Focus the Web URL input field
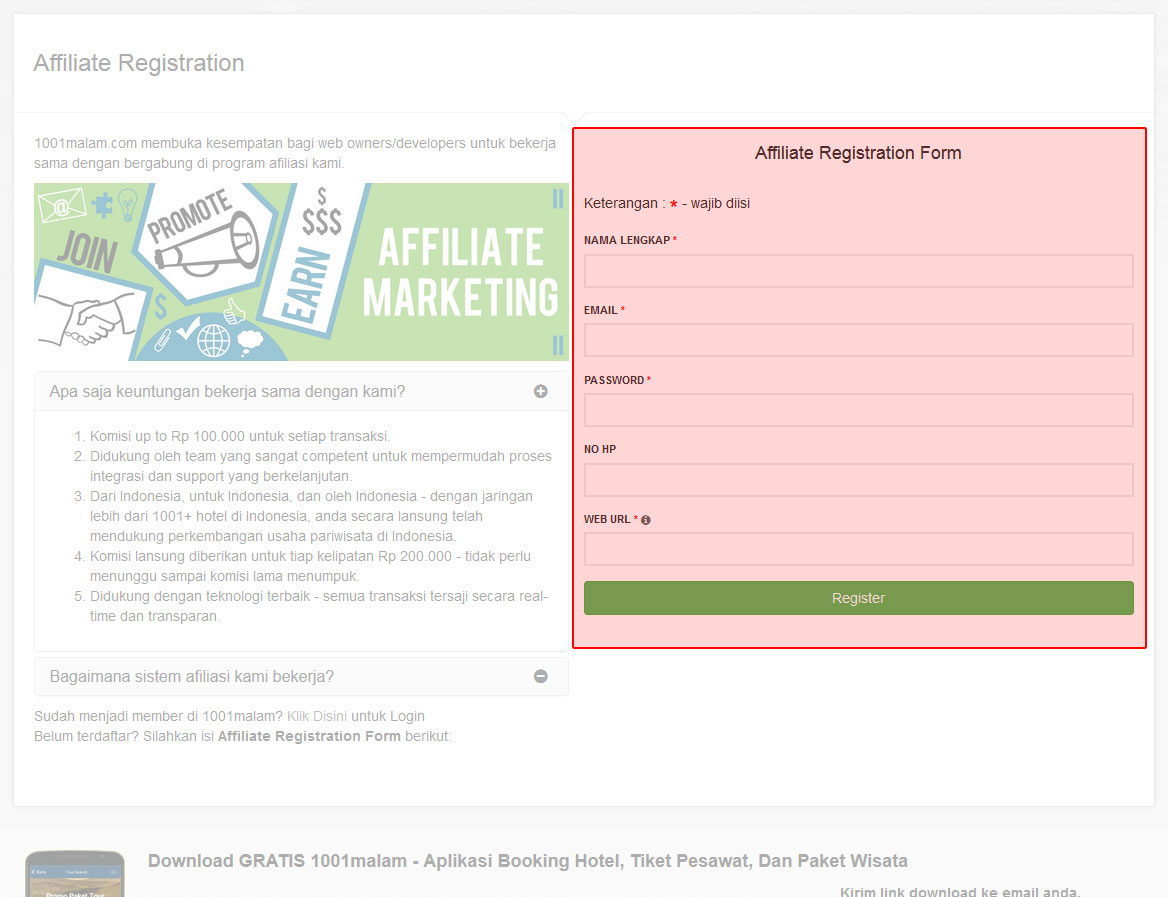 click(858, 549)
